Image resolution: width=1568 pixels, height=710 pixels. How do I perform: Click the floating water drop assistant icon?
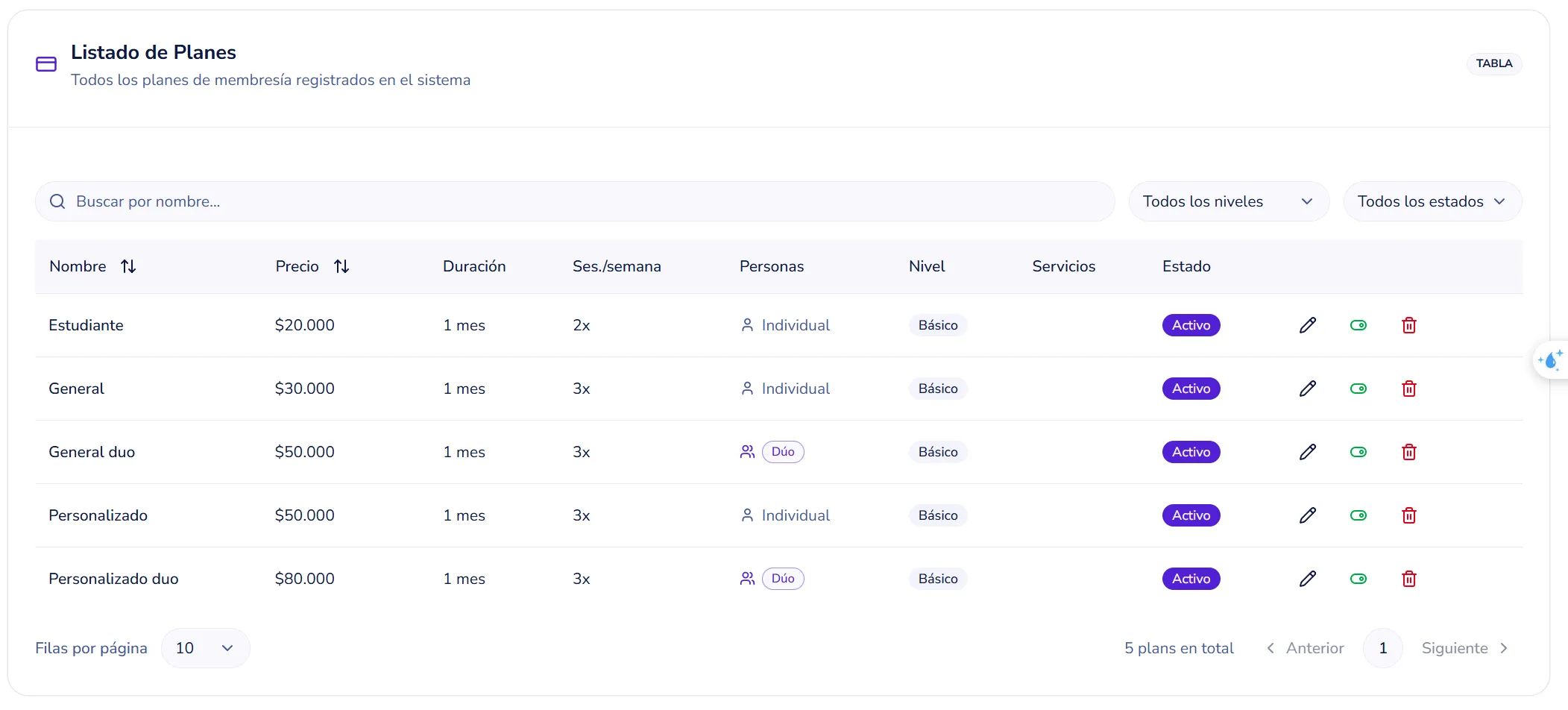[x=1551, y=360]
